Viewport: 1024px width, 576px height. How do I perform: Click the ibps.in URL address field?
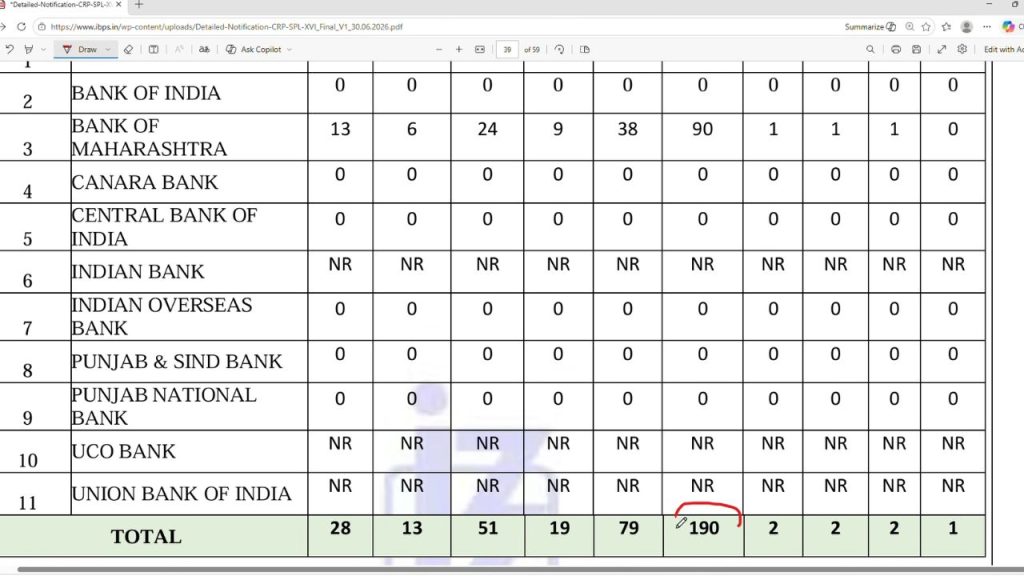coord(226,27)
